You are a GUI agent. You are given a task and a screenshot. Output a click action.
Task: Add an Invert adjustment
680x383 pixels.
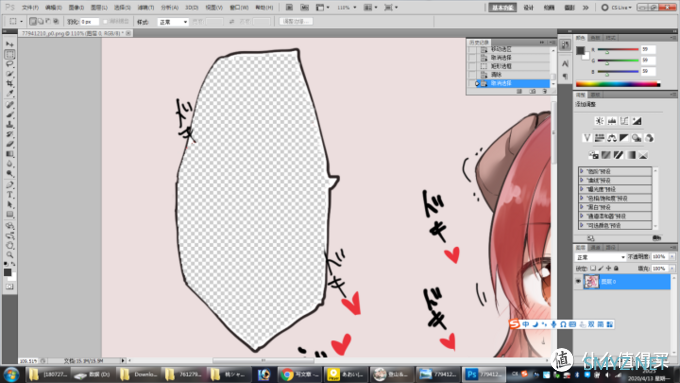pyautogui.click(x=593, y=155)
